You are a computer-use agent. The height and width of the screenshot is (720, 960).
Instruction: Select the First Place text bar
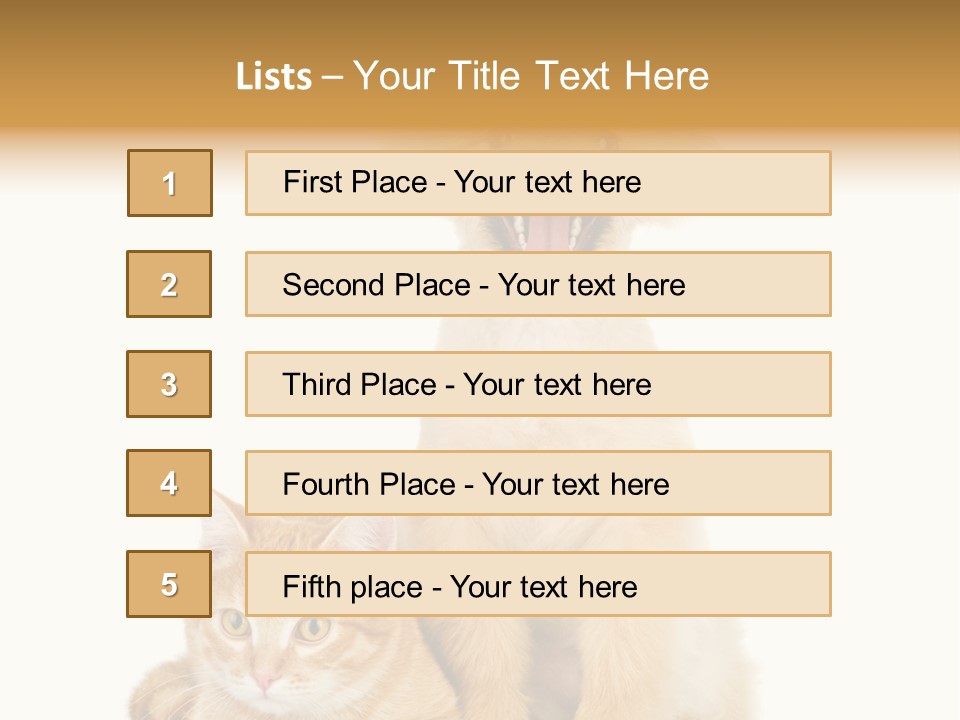[538, 183]
